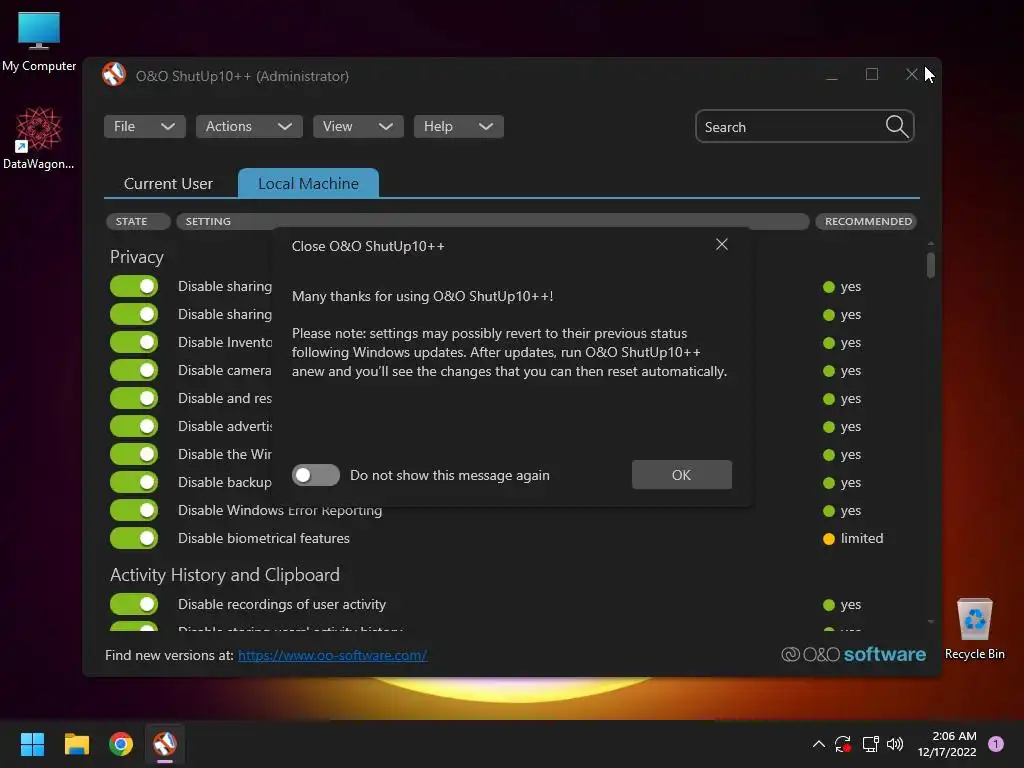
Task: Click 'yes' recommendation for recordings of user activity
Action: click(842, 604)
